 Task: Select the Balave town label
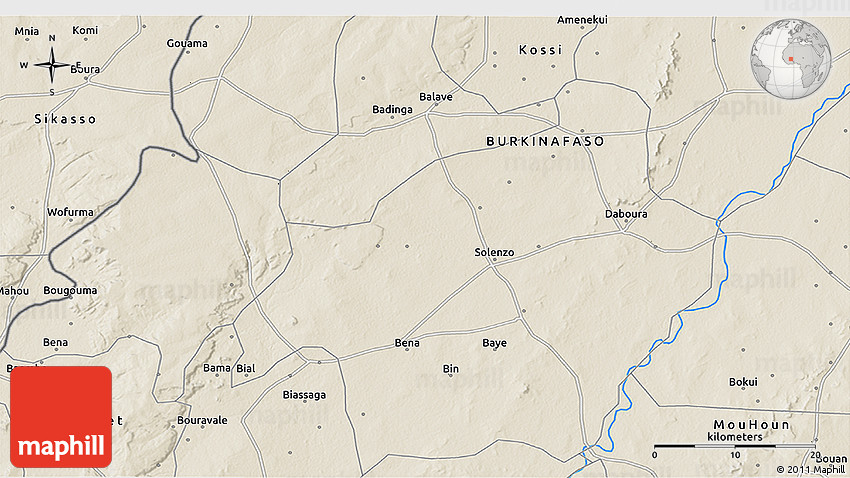pos(436,97)
